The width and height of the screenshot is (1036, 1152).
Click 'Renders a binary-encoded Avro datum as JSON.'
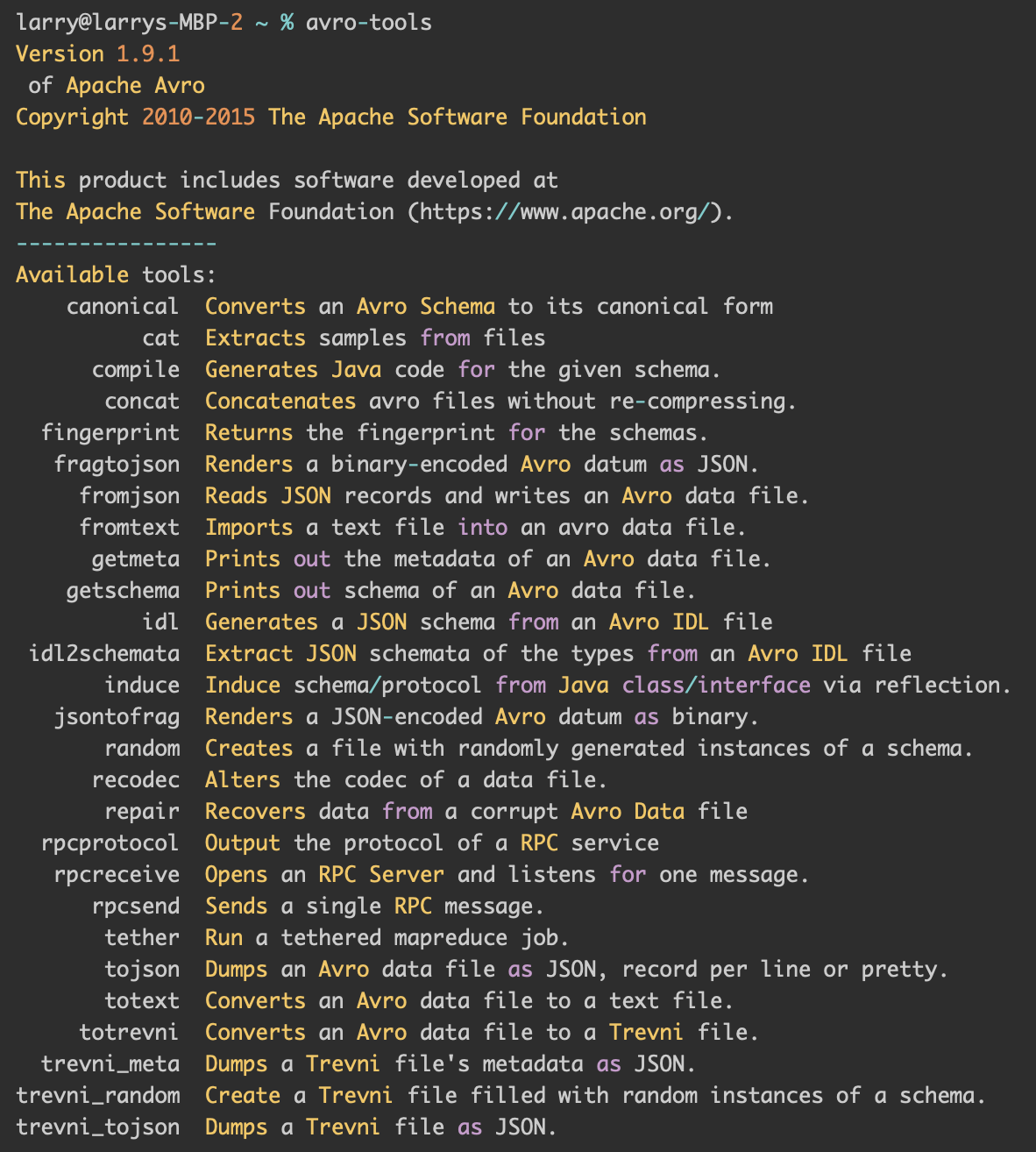click(x=482, y=464)
